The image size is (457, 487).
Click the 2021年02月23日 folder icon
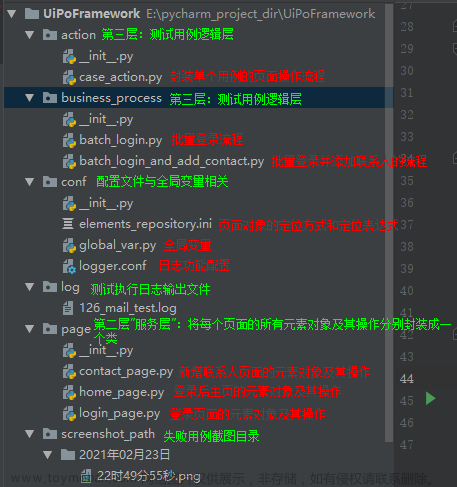click(x=68, y=454)
